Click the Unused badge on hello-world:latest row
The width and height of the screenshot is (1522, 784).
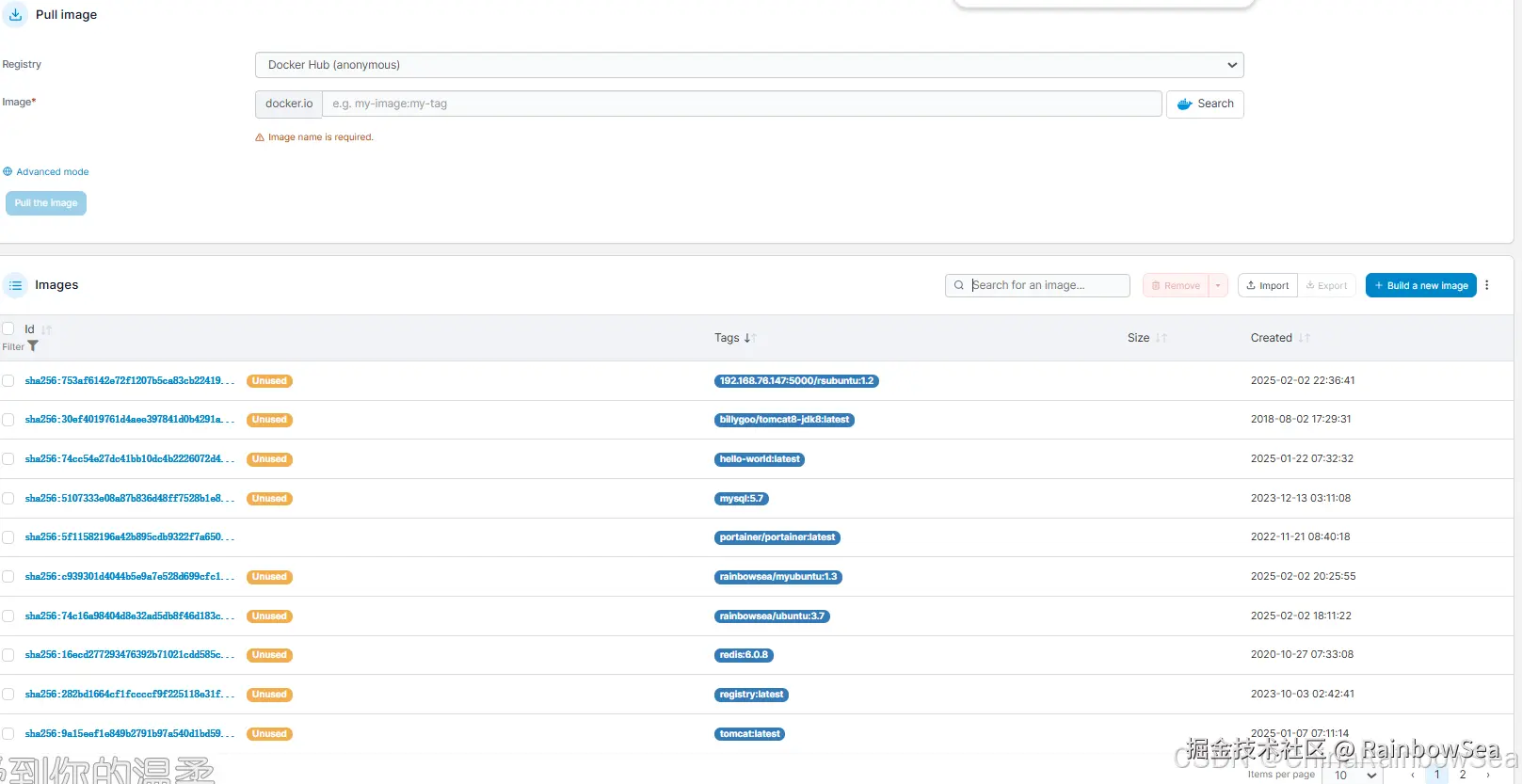pos(269,459)
